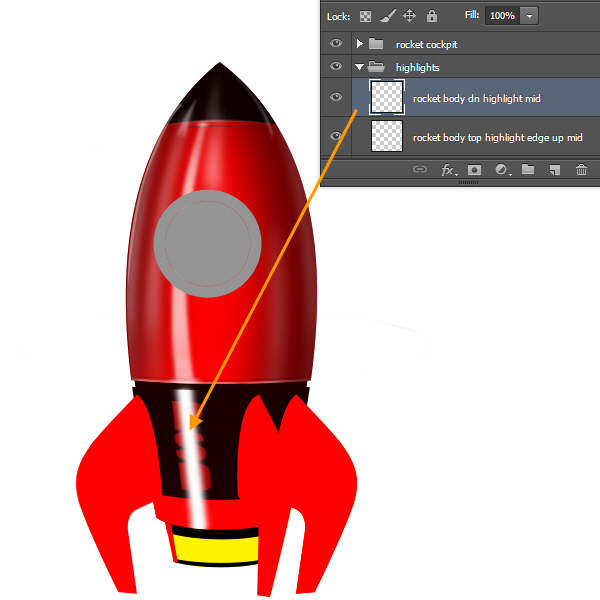Hide the rocket cockpit group
Screen dimensions: 600x600
click(336, 44)
